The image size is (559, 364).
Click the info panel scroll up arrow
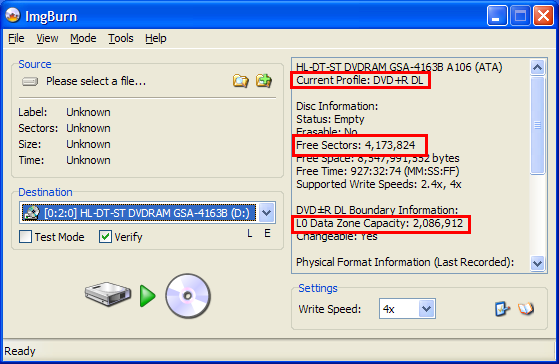(537, 67)
